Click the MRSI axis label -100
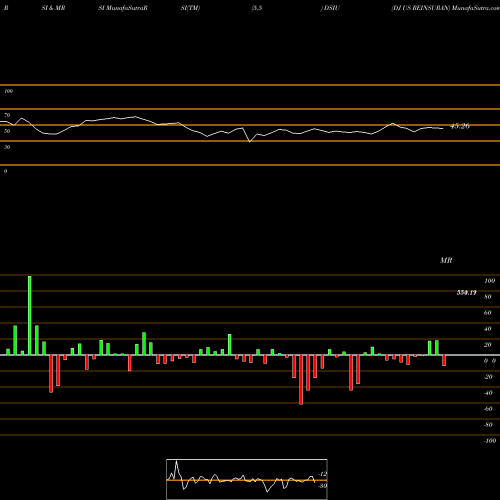The image size is (500, 500). (490, 441)
